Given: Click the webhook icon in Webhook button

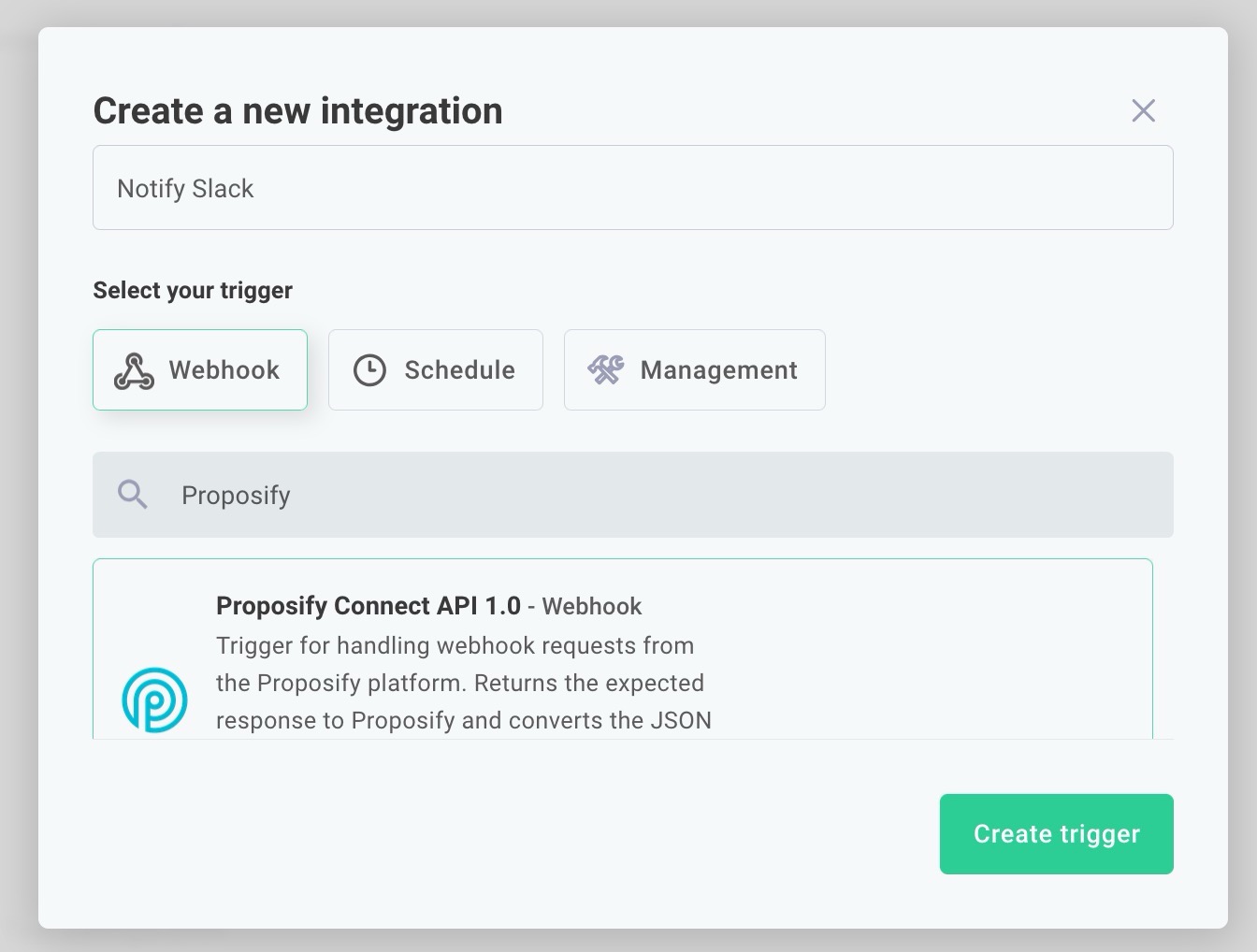Looking at the screenshot, I should (x=134, y=370).
